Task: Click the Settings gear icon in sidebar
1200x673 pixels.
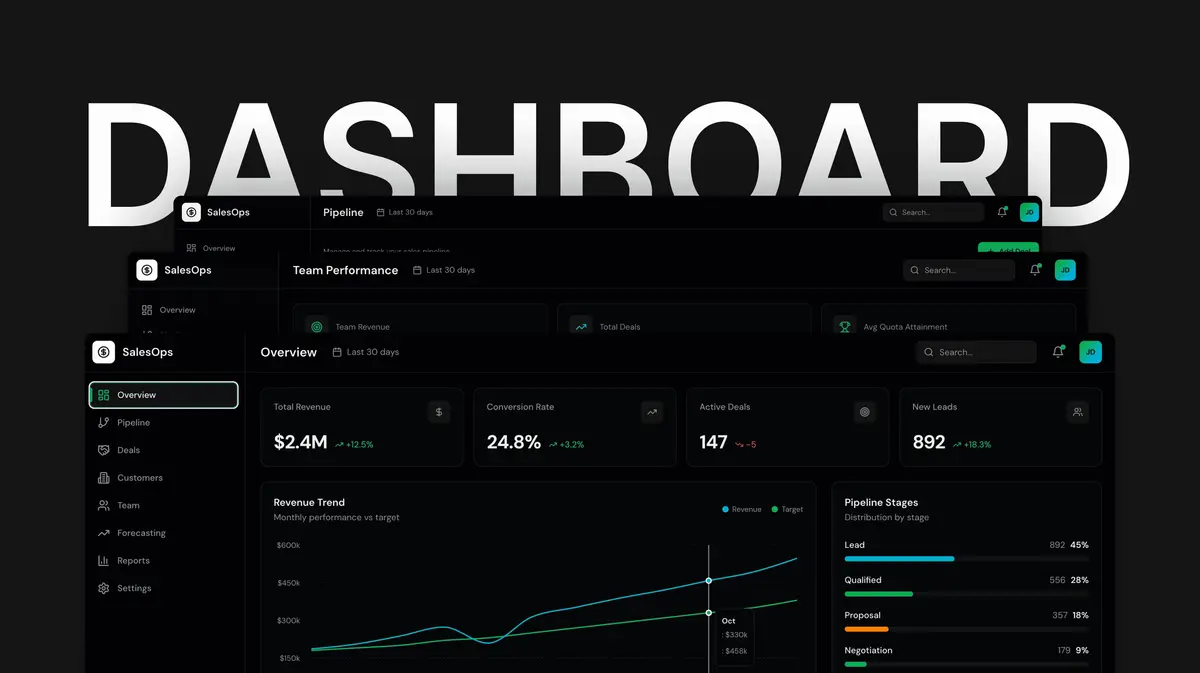Action: 103,588
